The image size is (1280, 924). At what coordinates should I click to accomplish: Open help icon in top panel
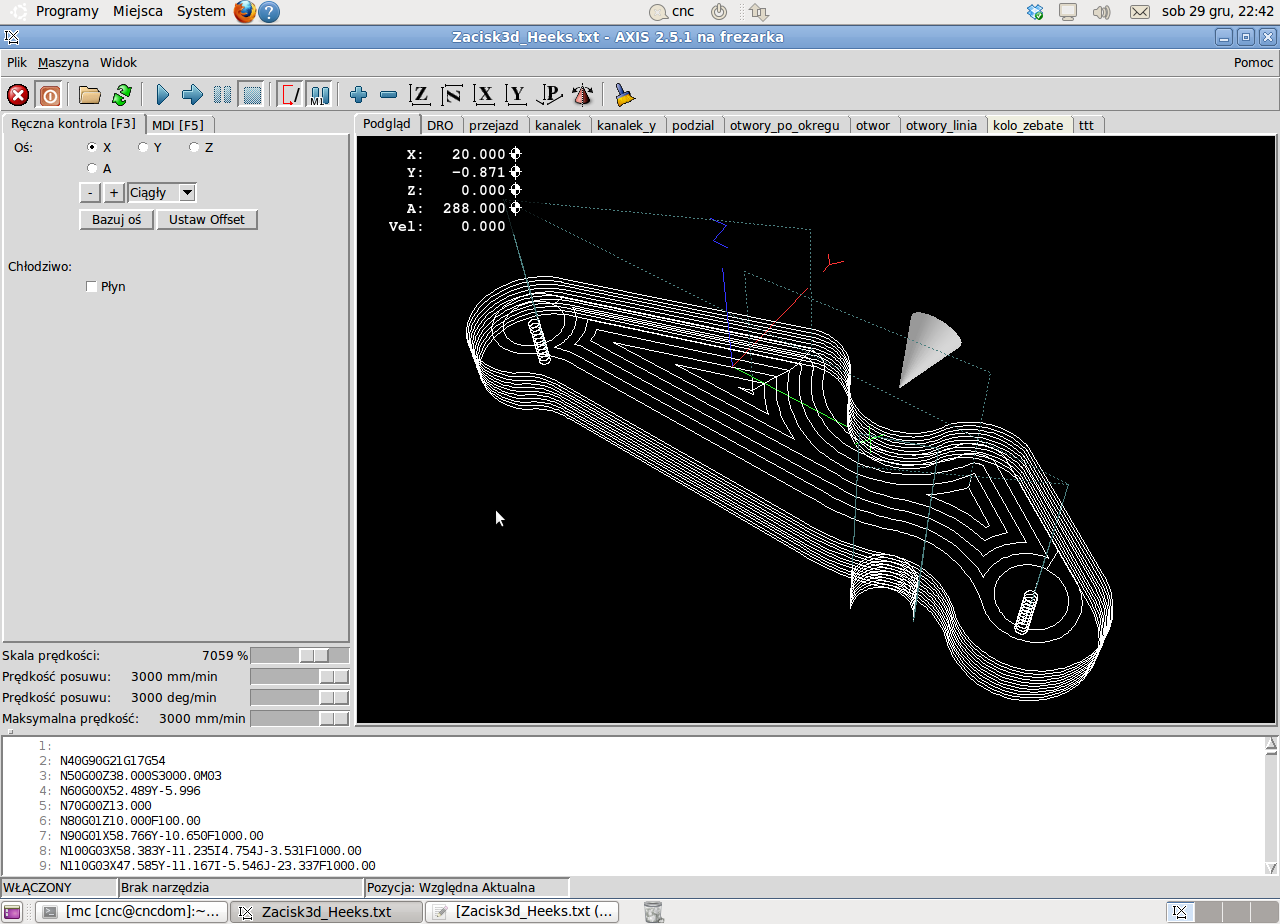click(268, 12)
